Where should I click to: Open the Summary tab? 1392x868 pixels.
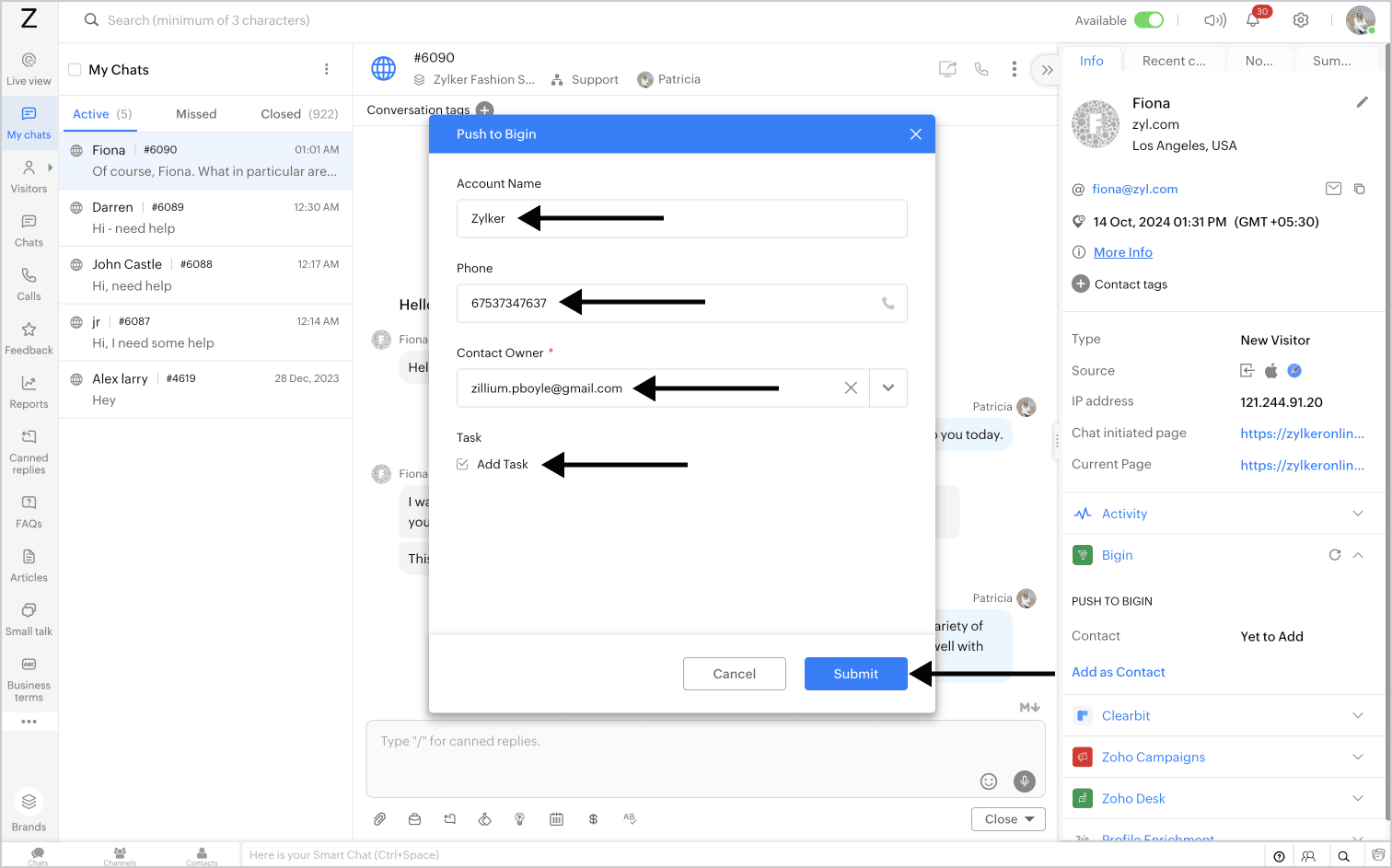pos(1332,61)
